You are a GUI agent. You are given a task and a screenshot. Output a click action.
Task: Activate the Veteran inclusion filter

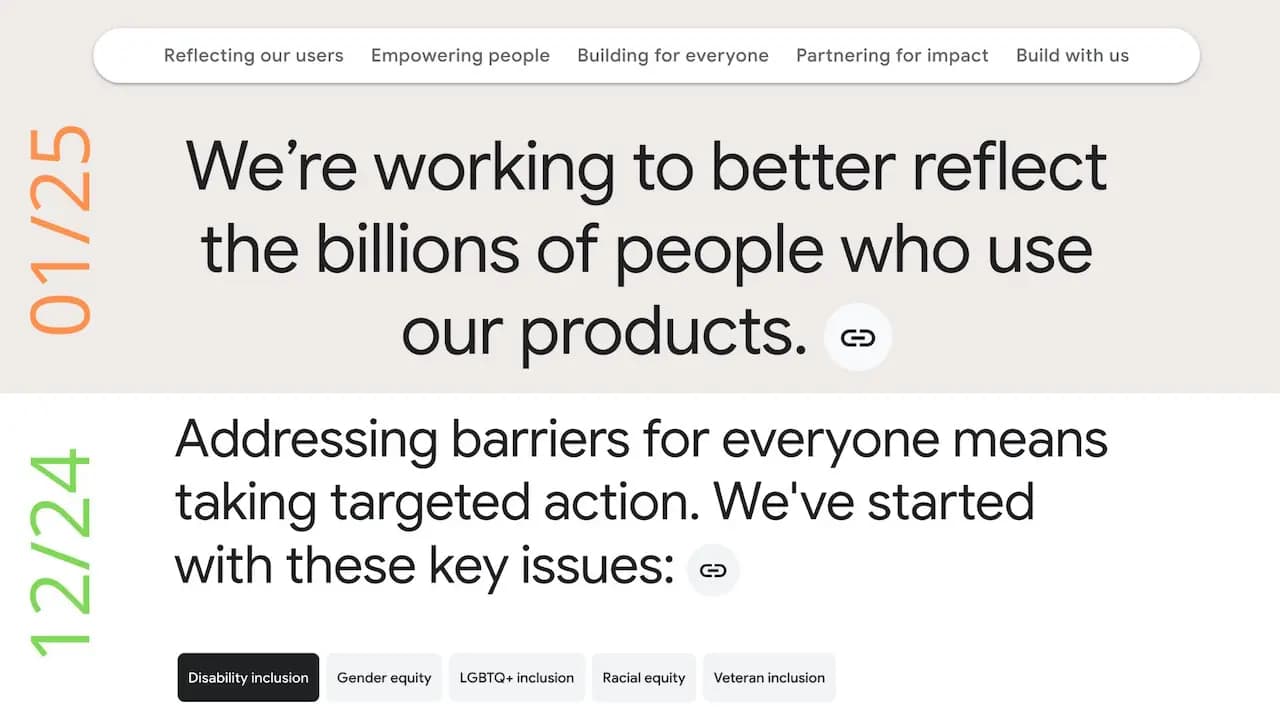769,677
